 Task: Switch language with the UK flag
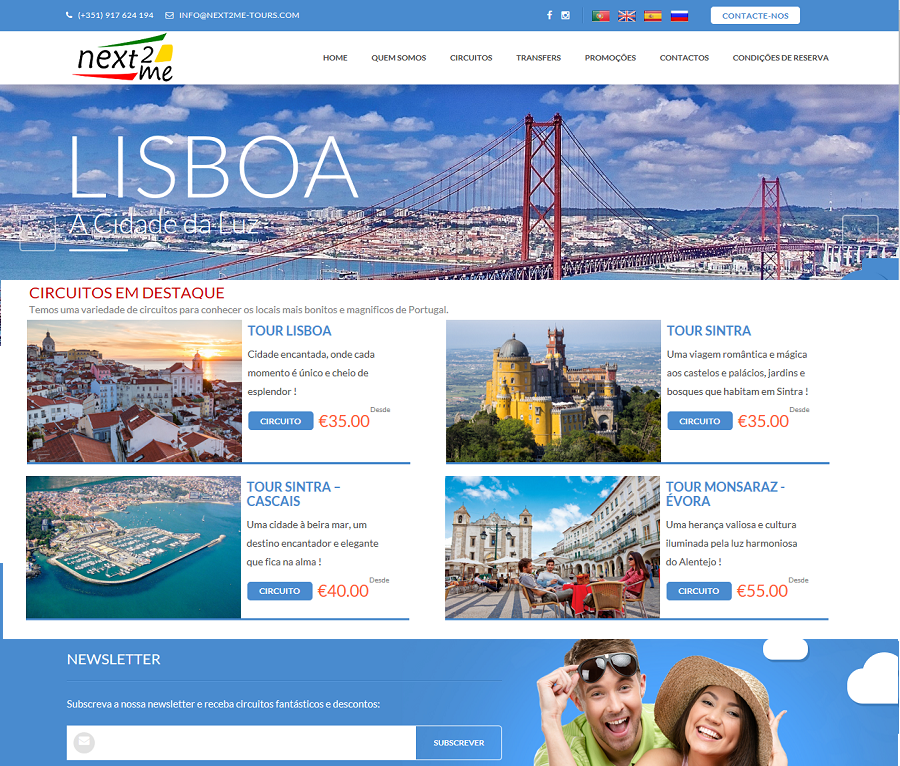627,15
